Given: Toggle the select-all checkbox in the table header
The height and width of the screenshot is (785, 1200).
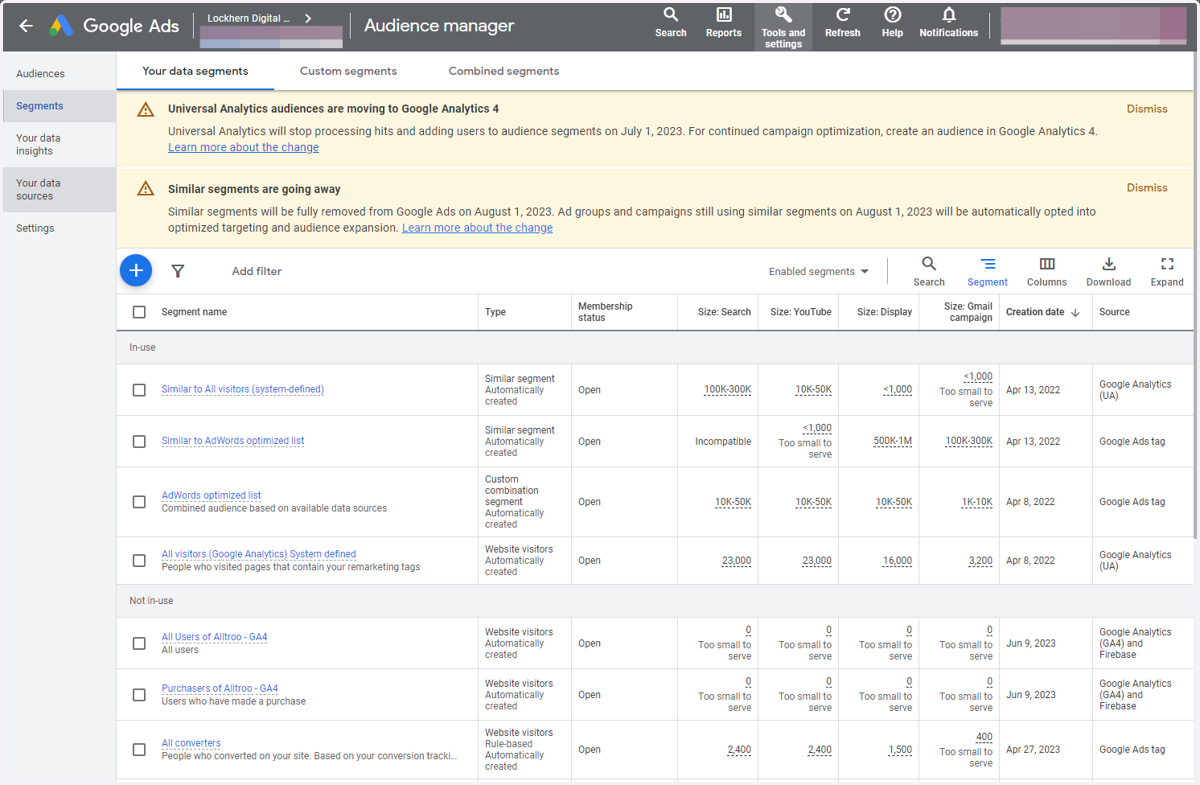Looking at the screenshot, I should pos(139,312).
